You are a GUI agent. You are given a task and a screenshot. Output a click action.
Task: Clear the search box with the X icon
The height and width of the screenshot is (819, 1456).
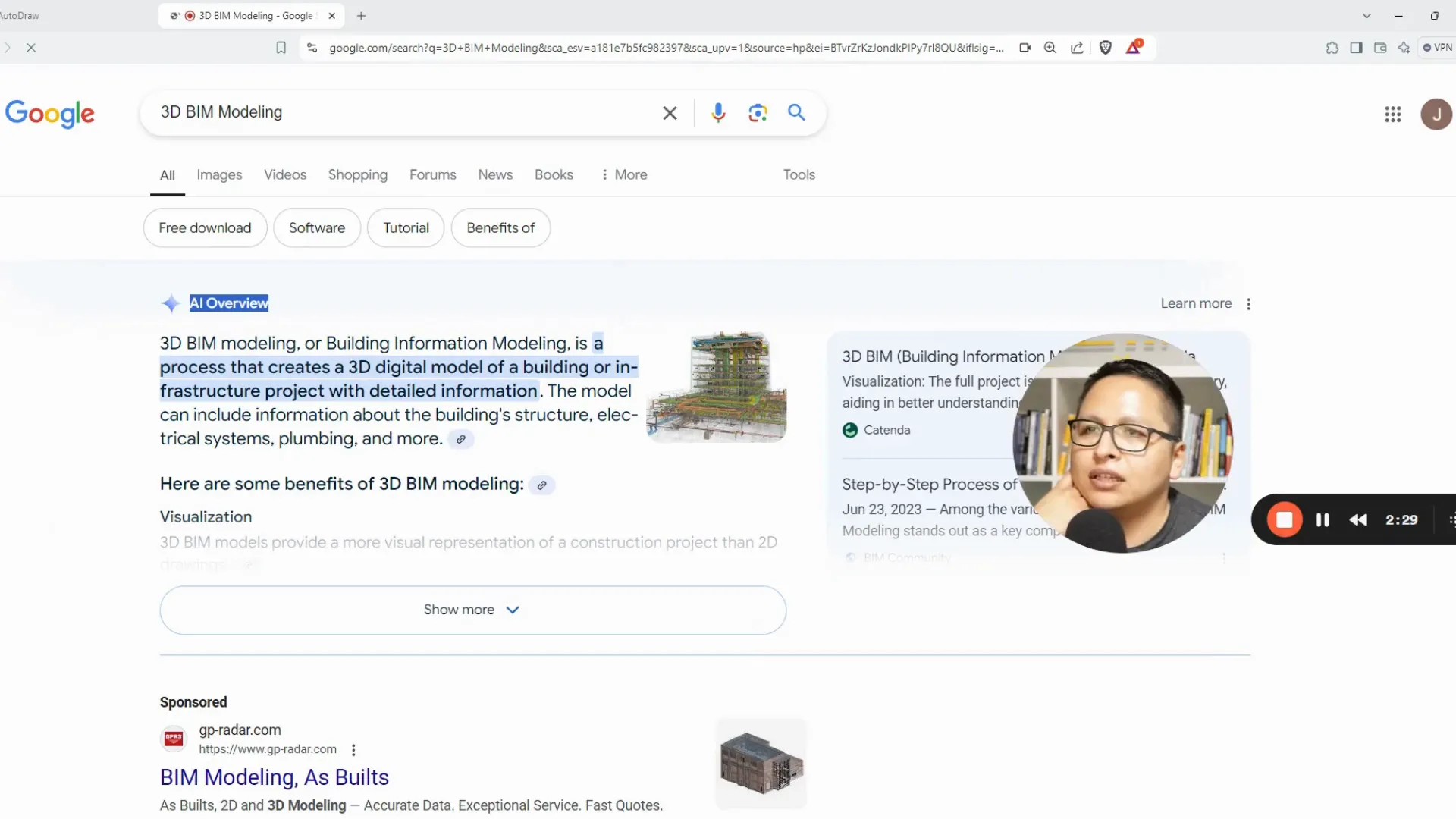coord(670,113)
